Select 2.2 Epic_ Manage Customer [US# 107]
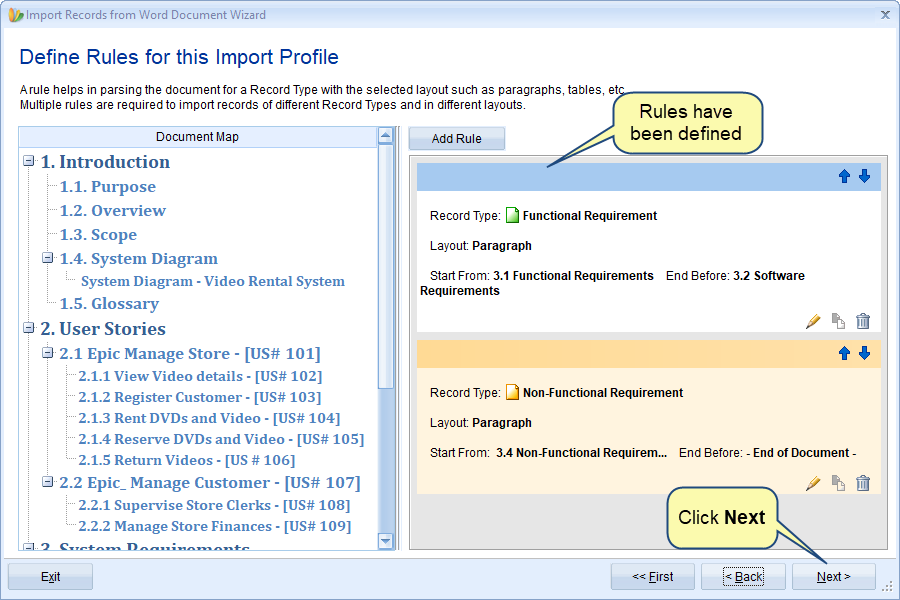This screenshot has height=600, width=900. pos(210,483)
